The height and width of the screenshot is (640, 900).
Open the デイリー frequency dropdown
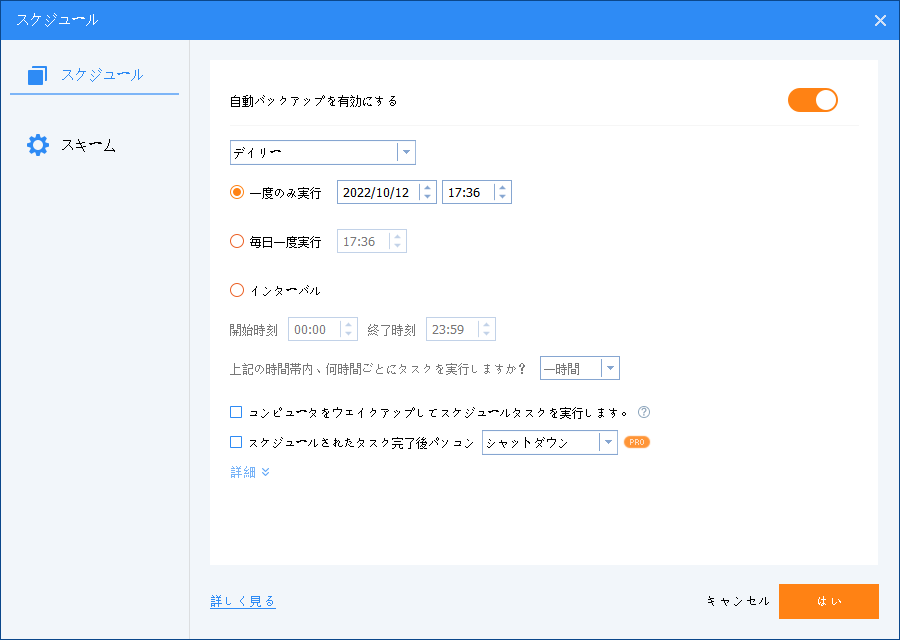(322, 152)
